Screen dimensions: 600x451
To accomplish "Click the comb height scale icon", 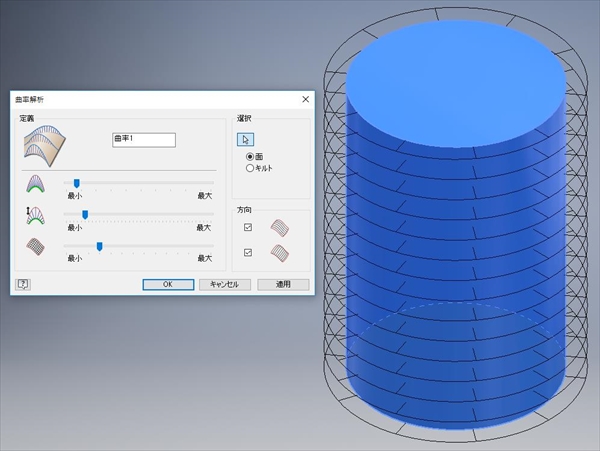I will point(35,215).
